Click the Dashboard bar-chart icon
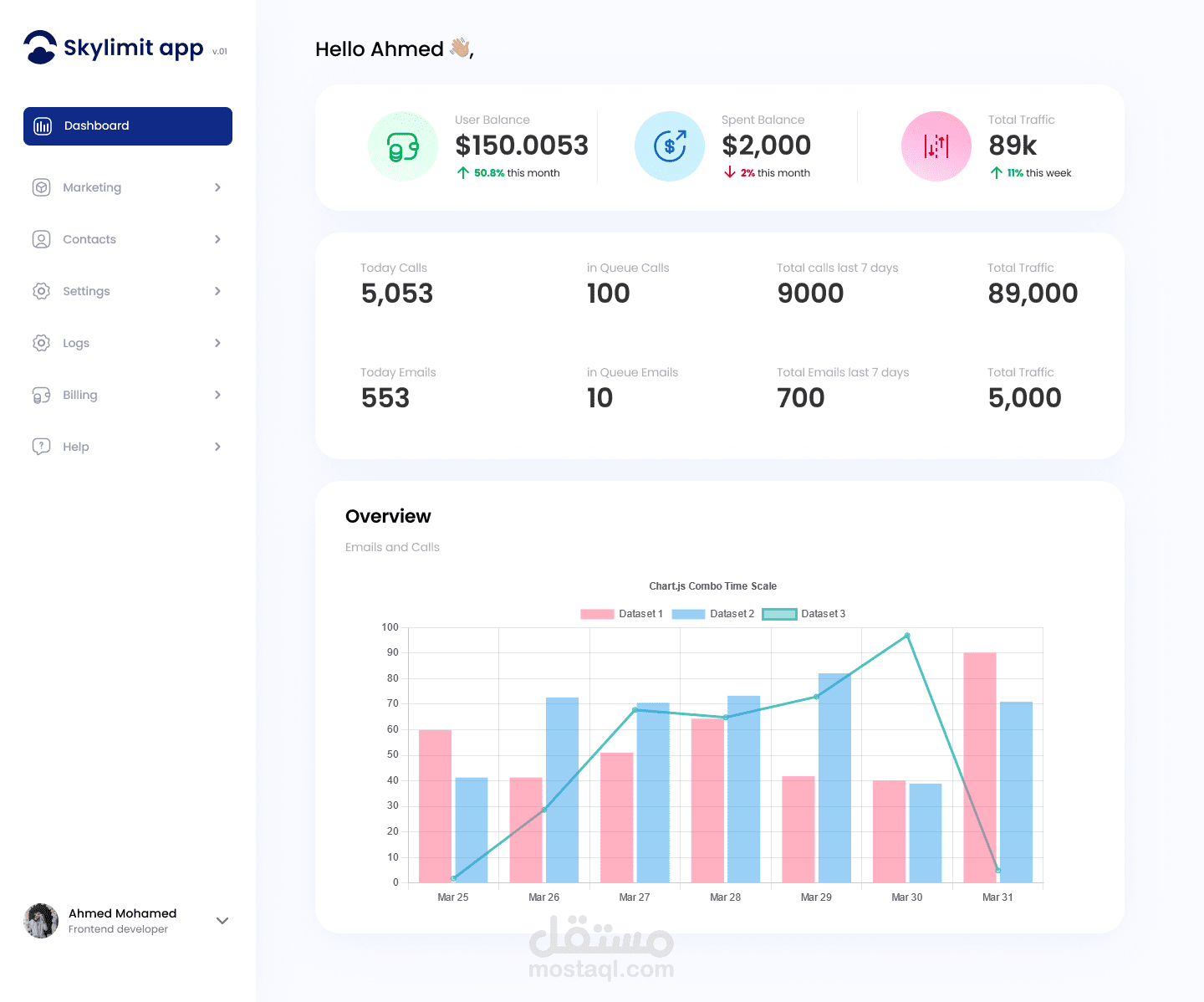 43,126
